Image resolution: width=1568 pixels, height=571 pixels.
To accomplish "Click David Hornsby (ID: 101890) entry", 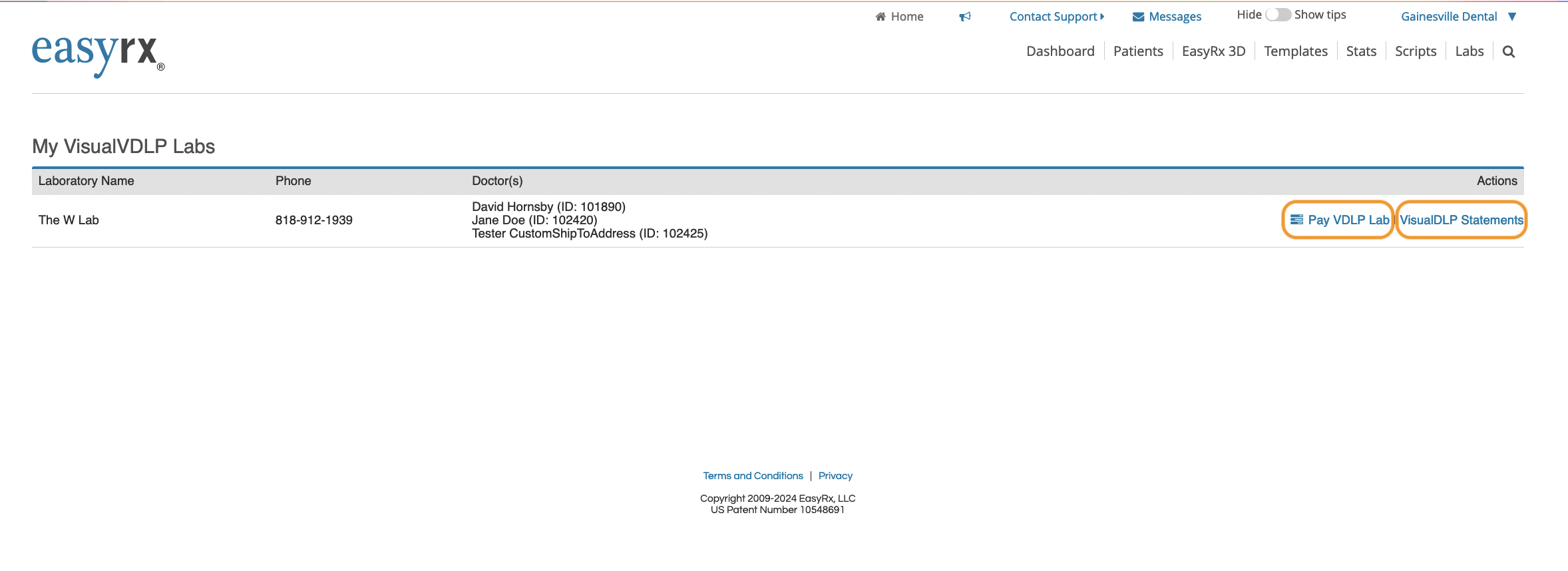I will coord(548,207).
